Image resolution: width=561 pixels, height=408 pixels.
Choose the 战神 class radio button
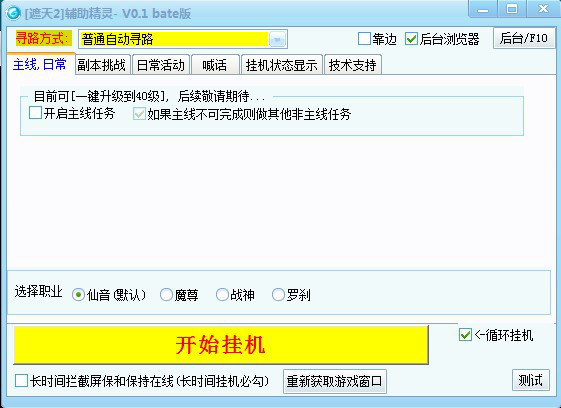tap(222, 295)
